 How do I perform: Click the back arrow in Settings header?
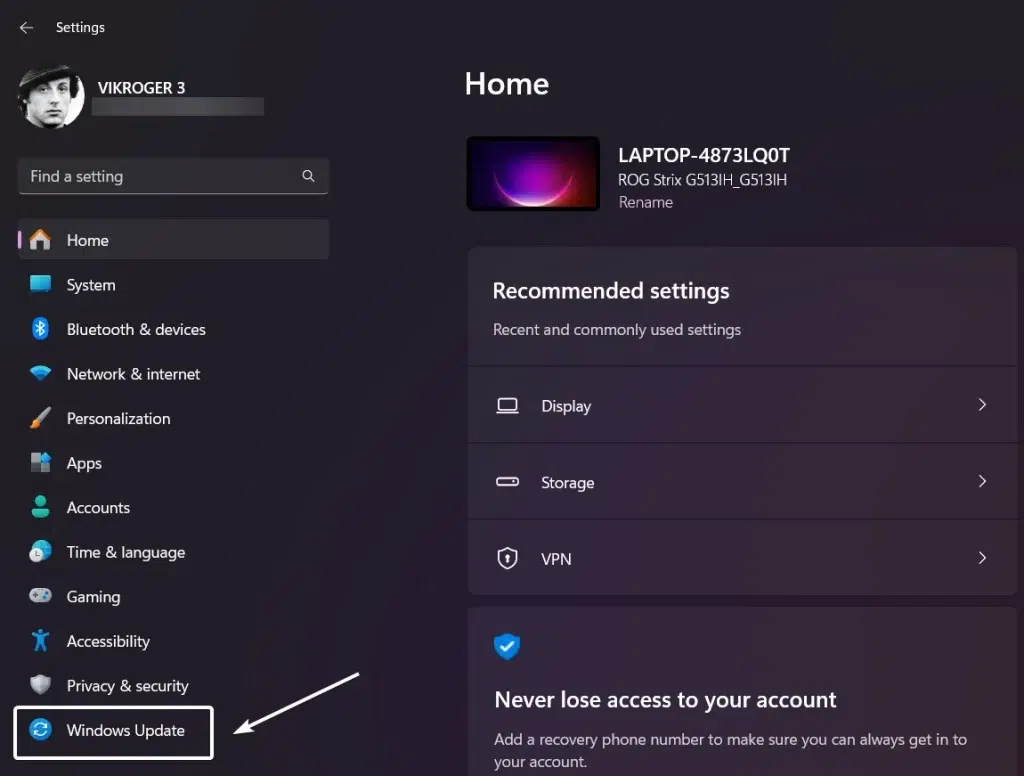coord(26,27)
